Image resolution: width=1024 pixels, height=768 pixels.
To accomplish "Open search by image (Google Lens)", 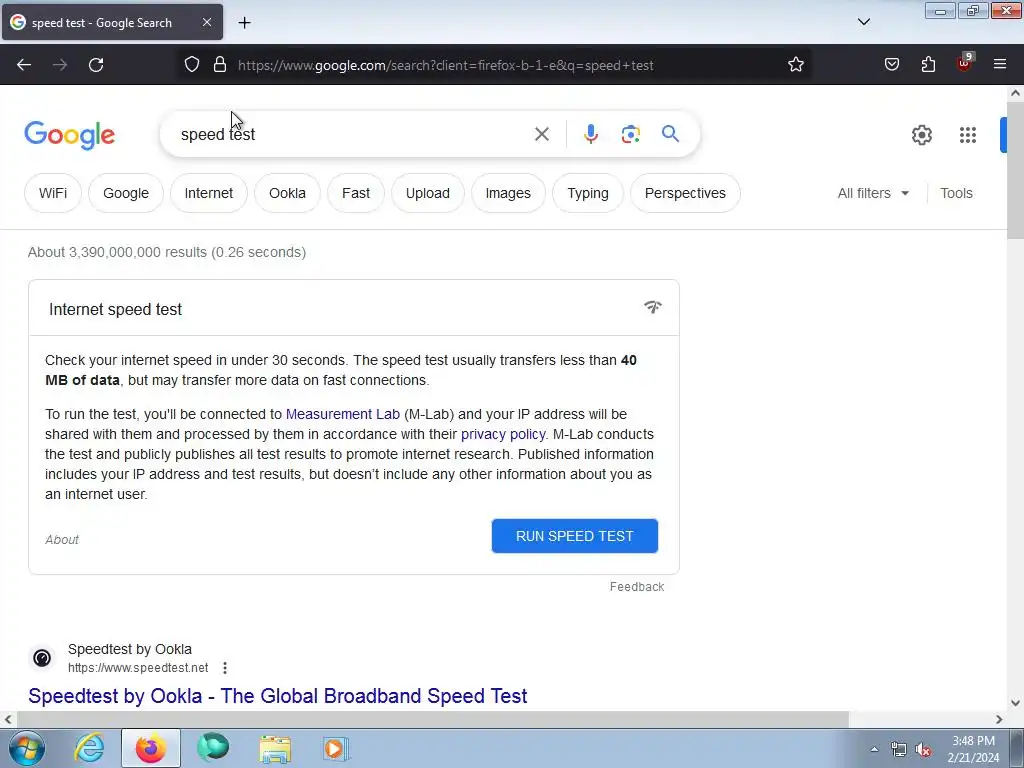I will pyautogui.click(x=630, y=135).
